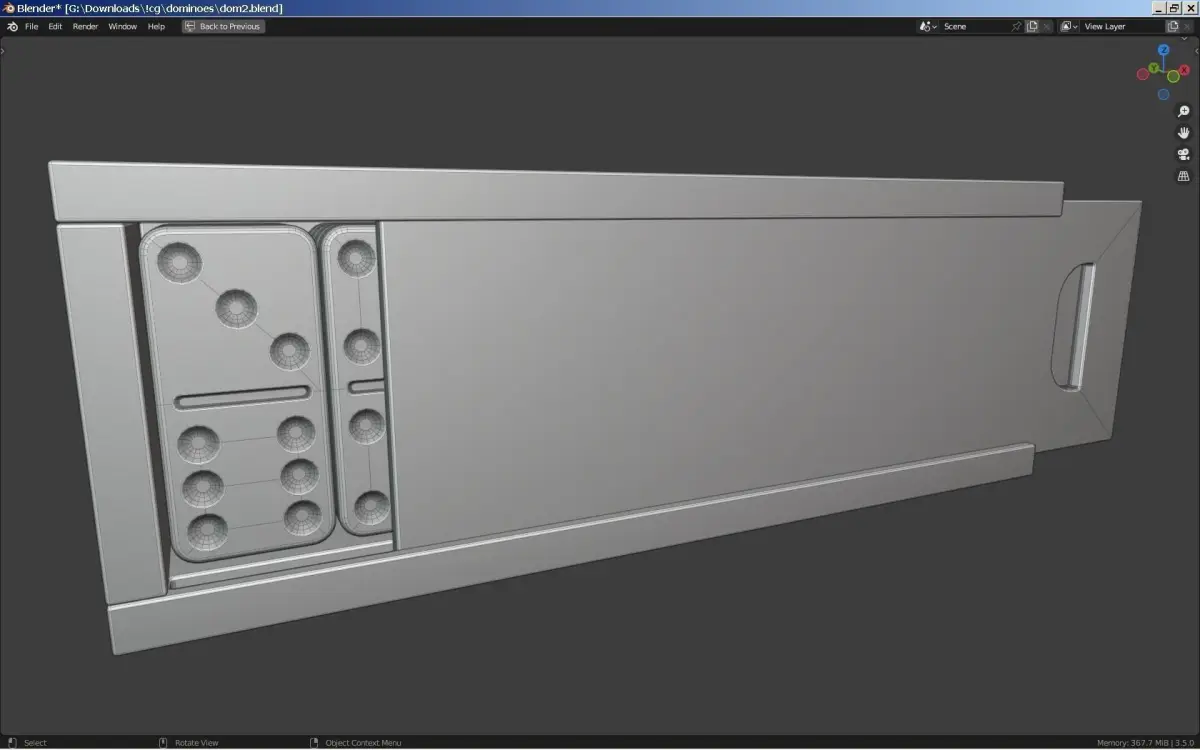Viewport: 1200px width, 750px height.
Task: Open the File menu
Action: tap(31, 26)
